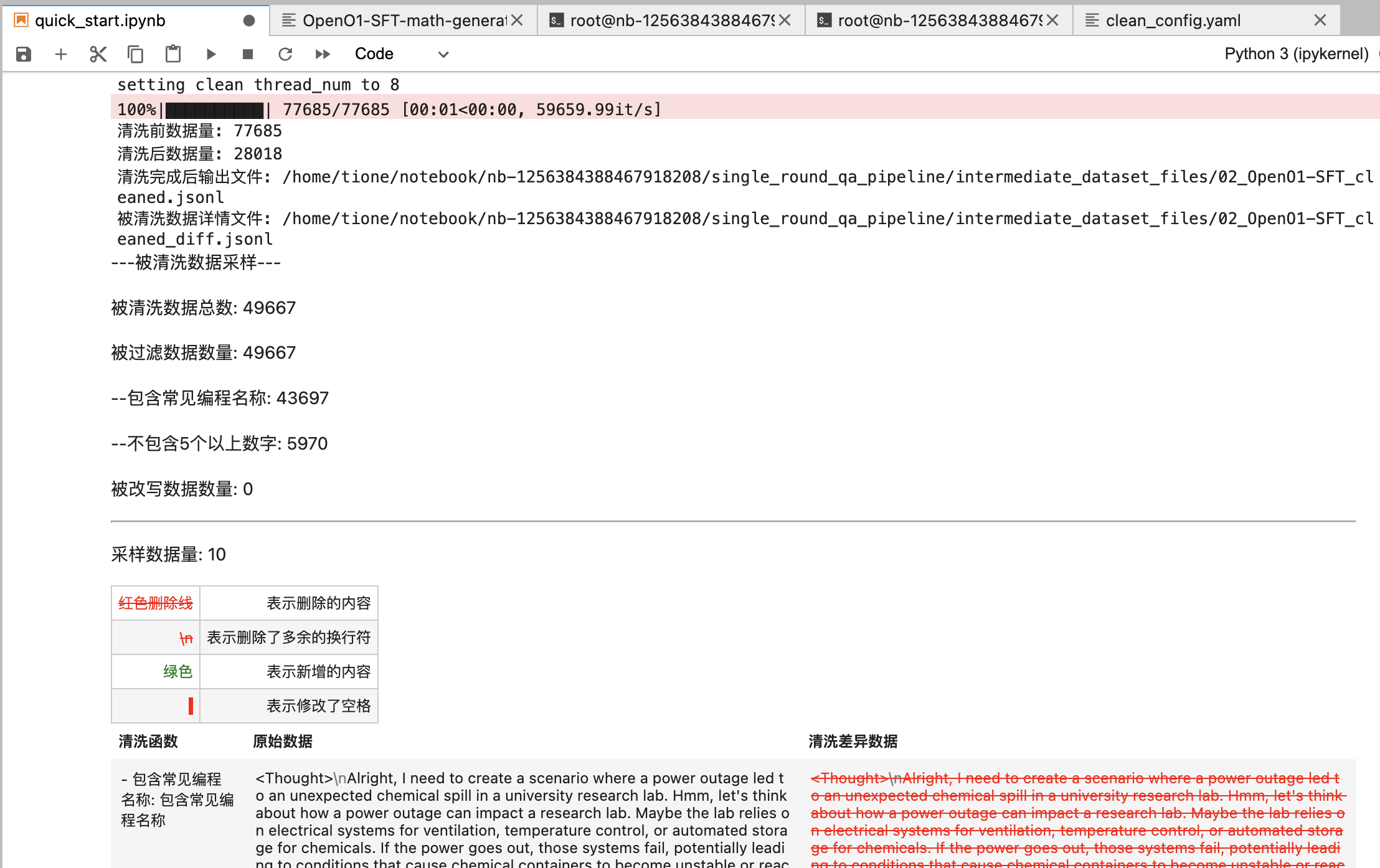Viewport: 1380px width, 868px height.
Task: Cut the selected cell with scissors icon
Action: [98, 54]
